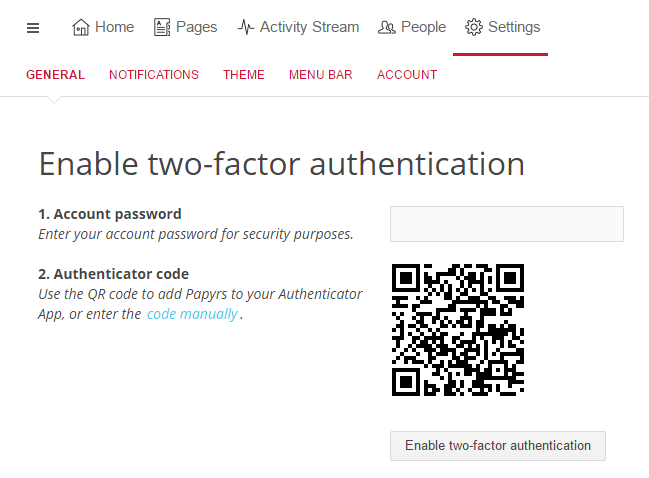
Task: Click Enable two-factor authentication button
Action: point(498,446)
